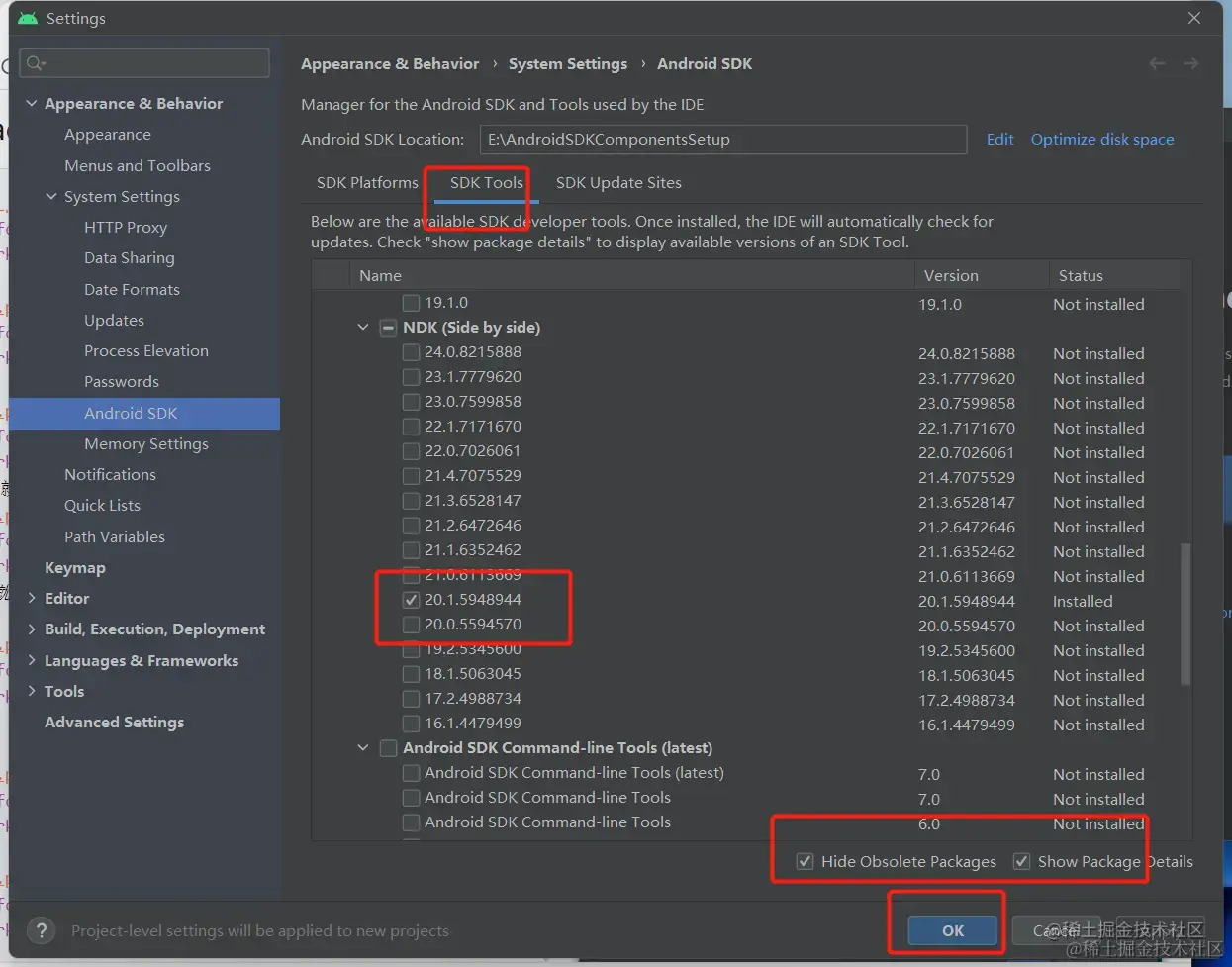Collapse the NDK (Side by side) group
This screenshot has height=967, width=1232.
click(363, 328)
